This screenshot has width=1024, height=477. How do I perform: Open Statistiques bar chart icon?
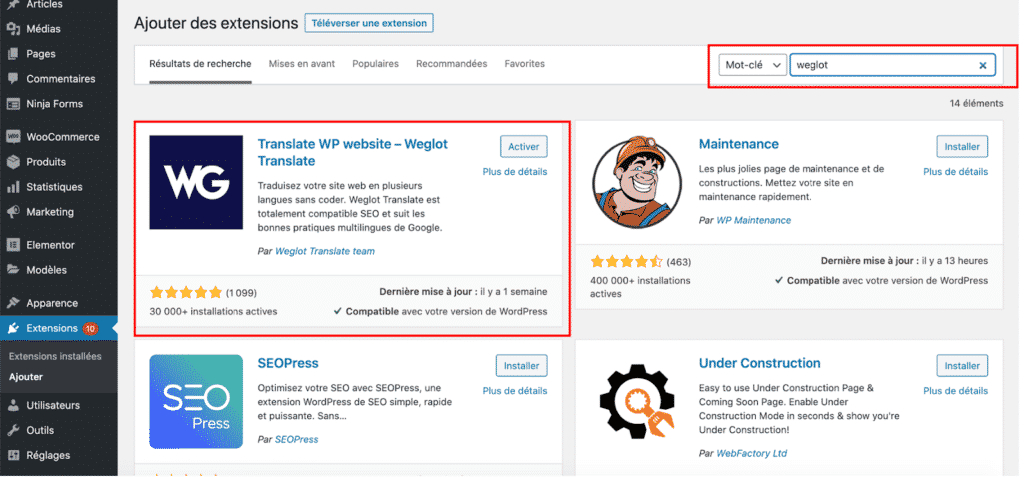[x=14, y=187]
